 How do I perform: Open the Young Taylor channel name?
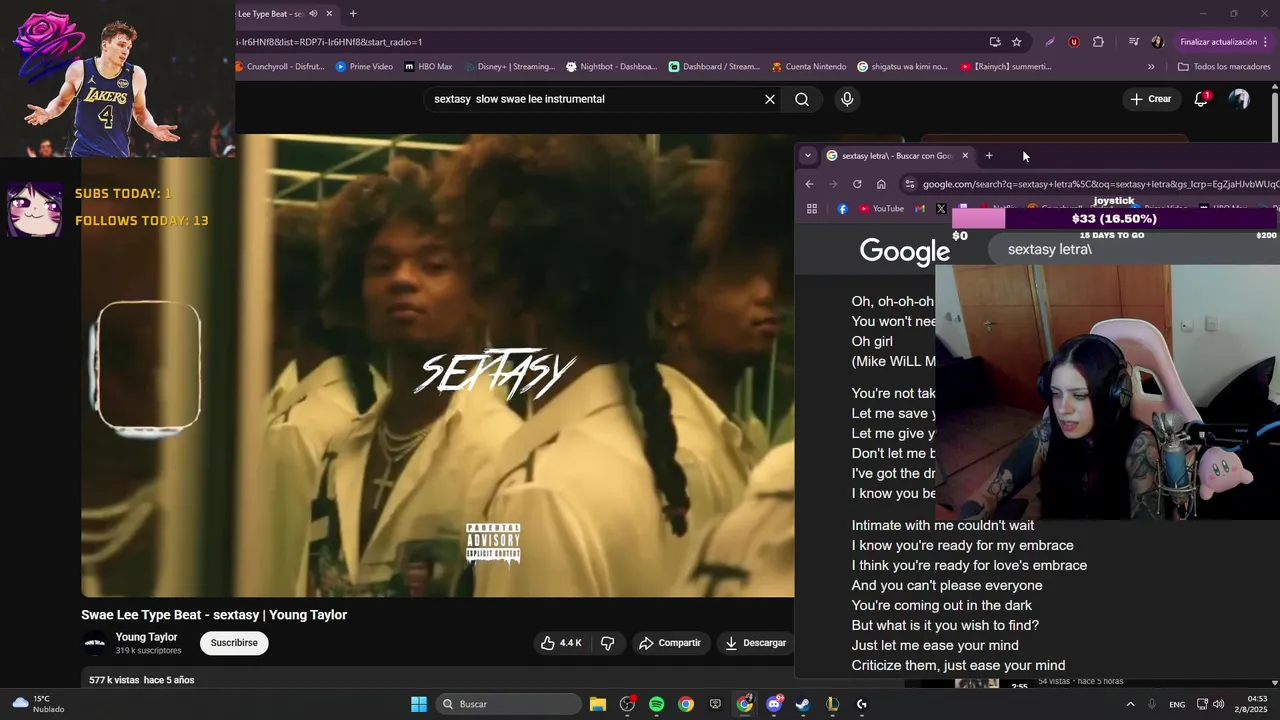pos(146,637)
